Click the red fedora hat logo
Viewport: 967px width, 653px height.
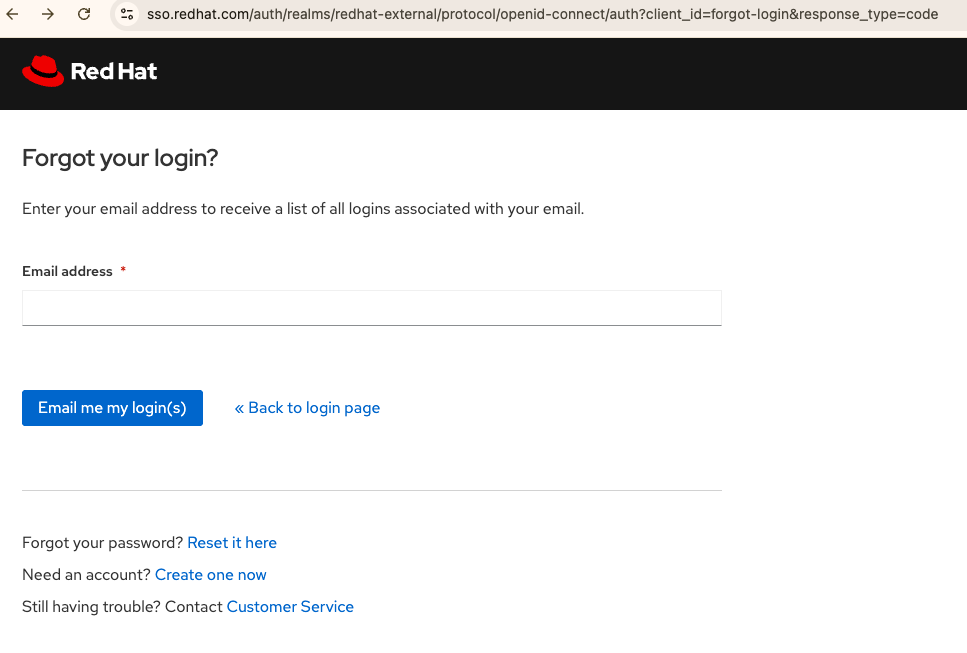(x=43, y=71)
